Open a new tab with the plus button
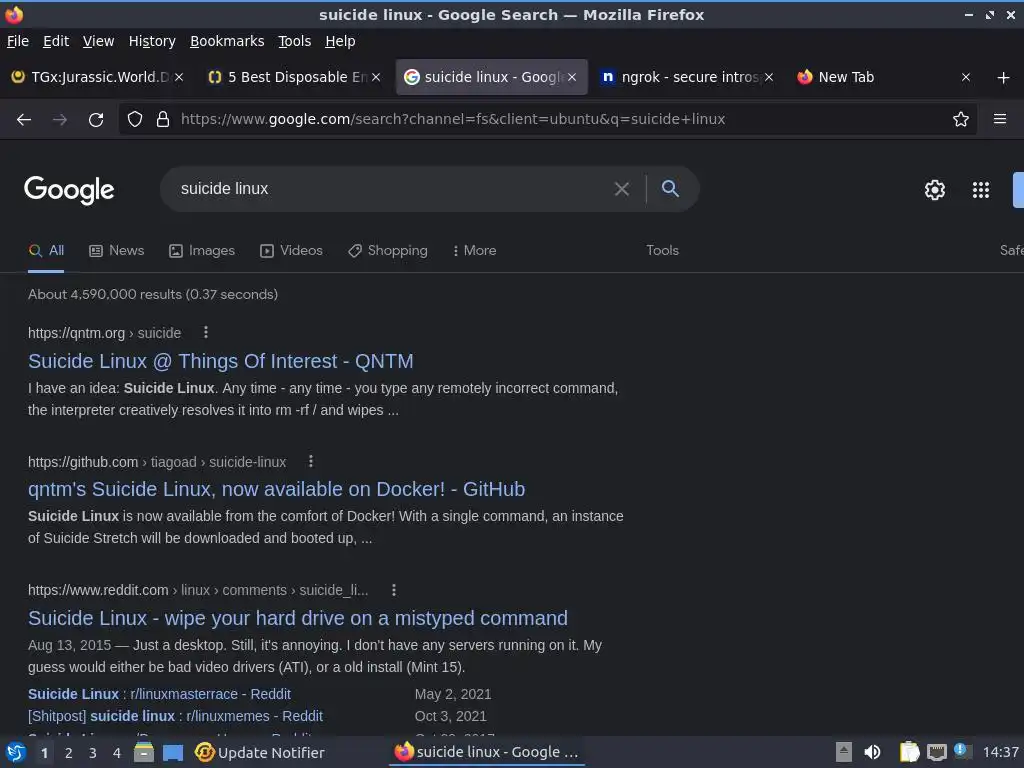This screenshot has height=768, width=1024. [1004, 78]
